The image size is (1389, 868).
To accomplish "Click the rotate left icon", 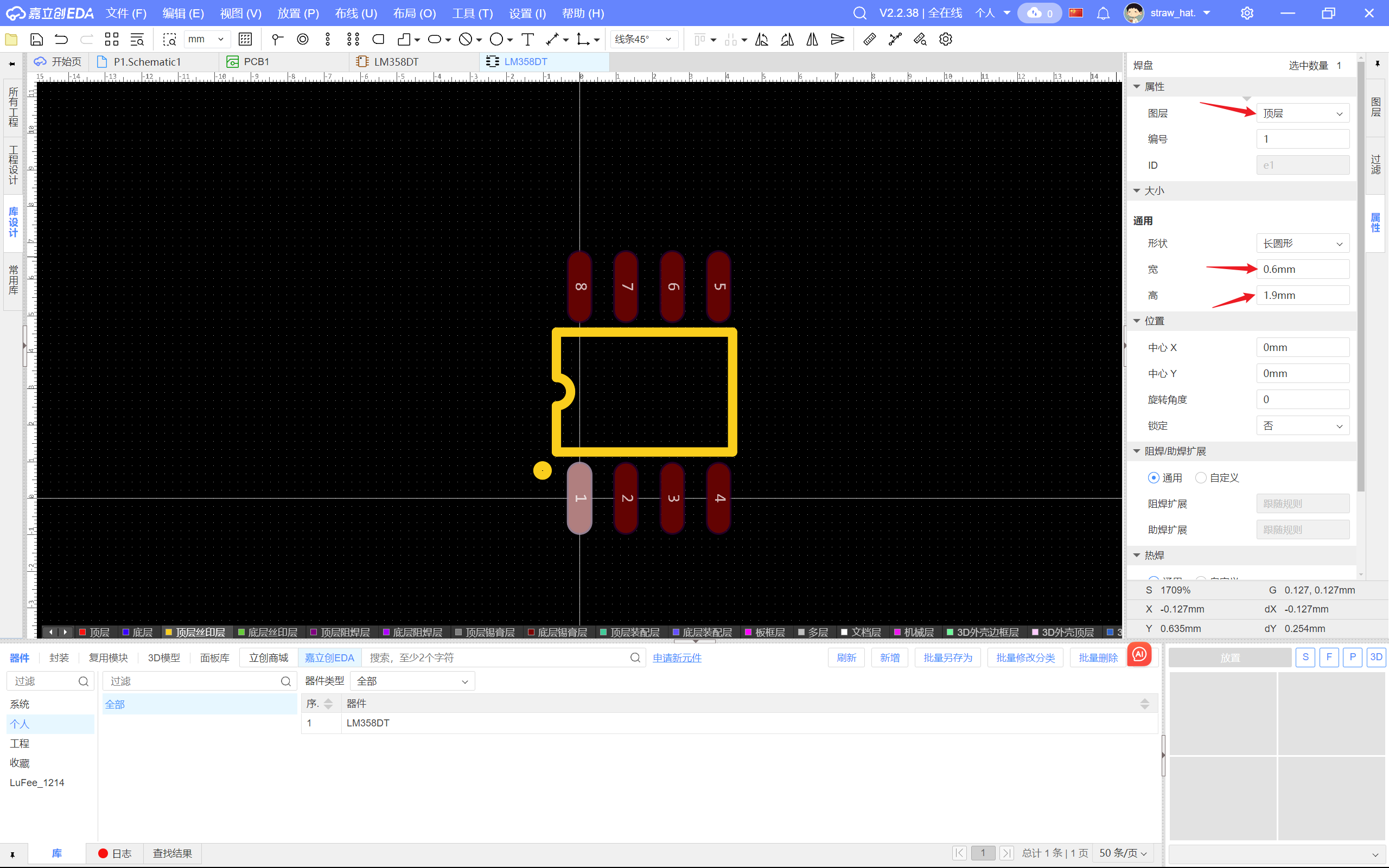I will pos(762,39).
